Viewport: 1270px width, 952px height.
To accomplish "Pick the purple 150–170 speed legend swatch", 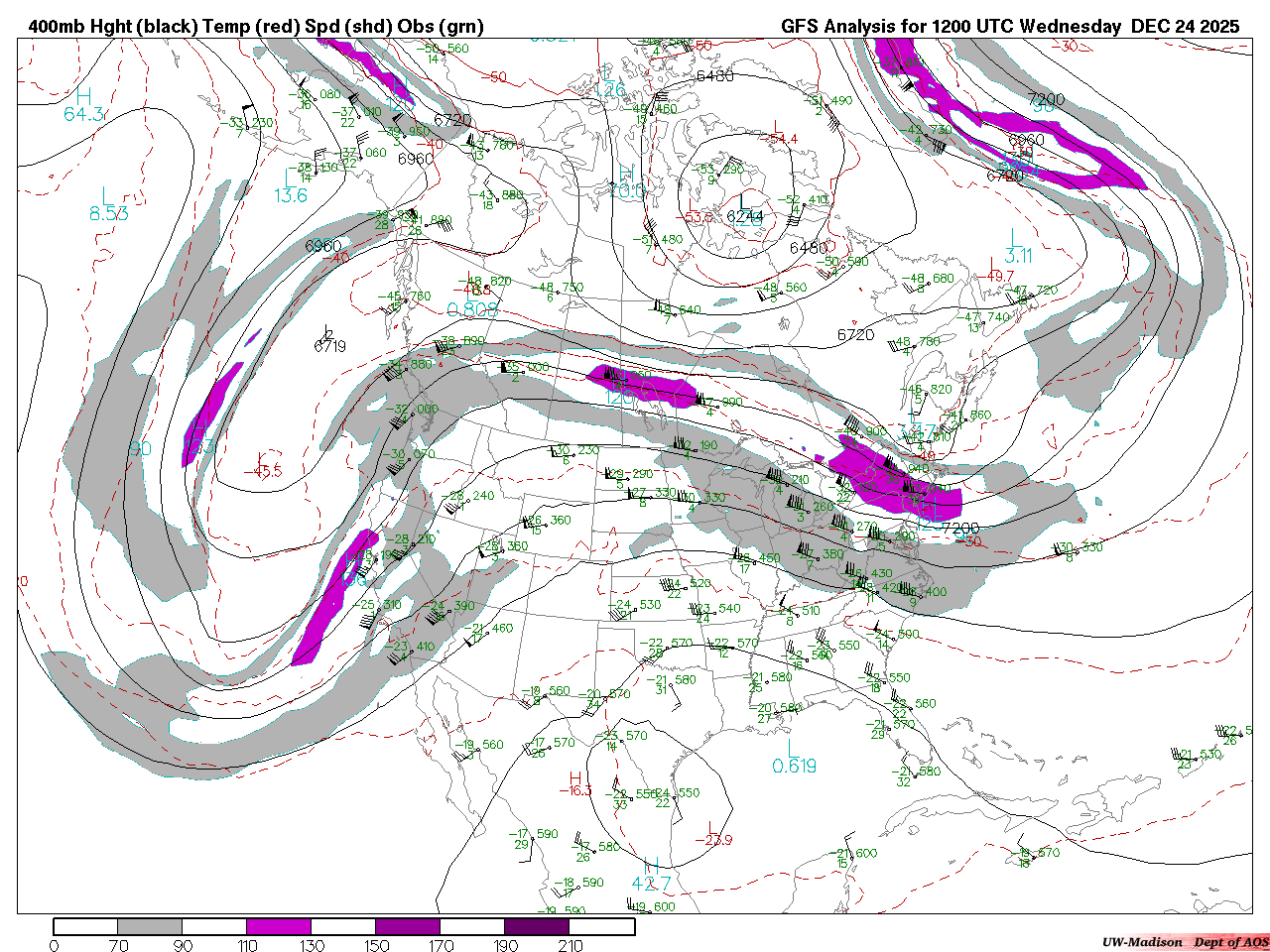I will click(408, 926).
